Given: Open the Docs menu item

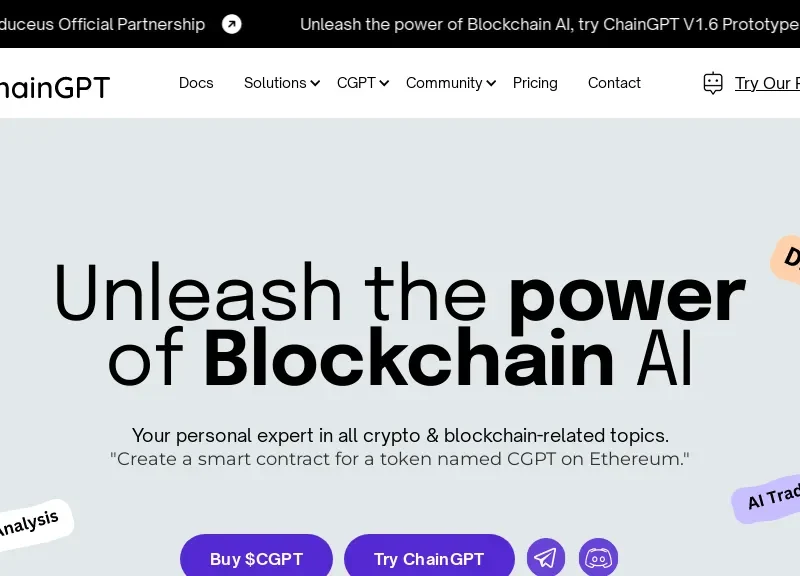Looking at the screenshot, I should (x=196, y=83).
